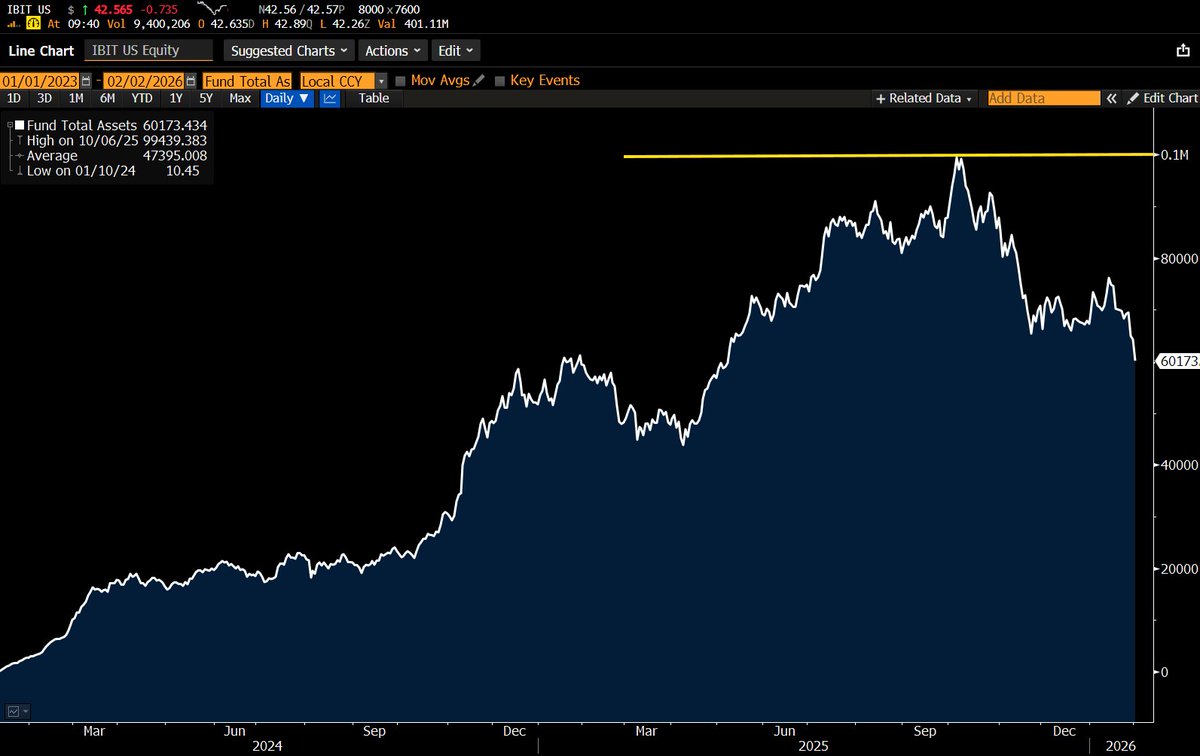Click the Line Chart title label
The width and height of the screenshot is (1200, 756).
pyautogui.click(x=42, y=50)
